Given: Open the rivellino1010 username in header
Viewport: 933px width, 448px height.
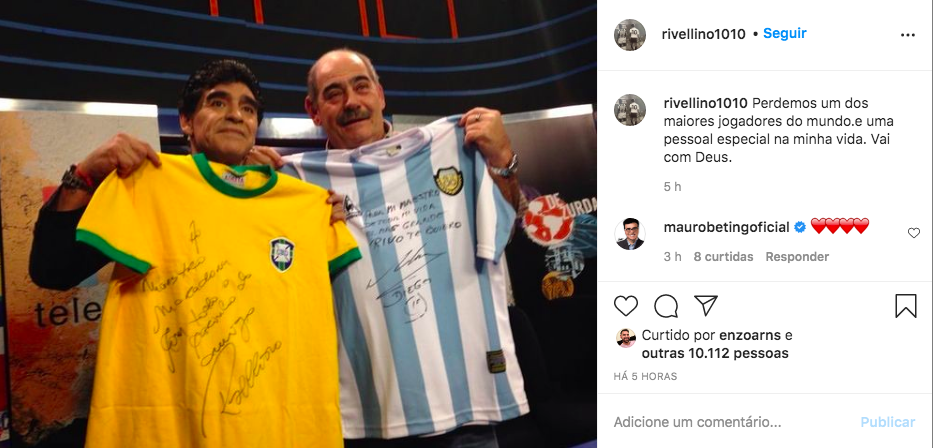Looking at the screenshot, I should click(703, 35).
